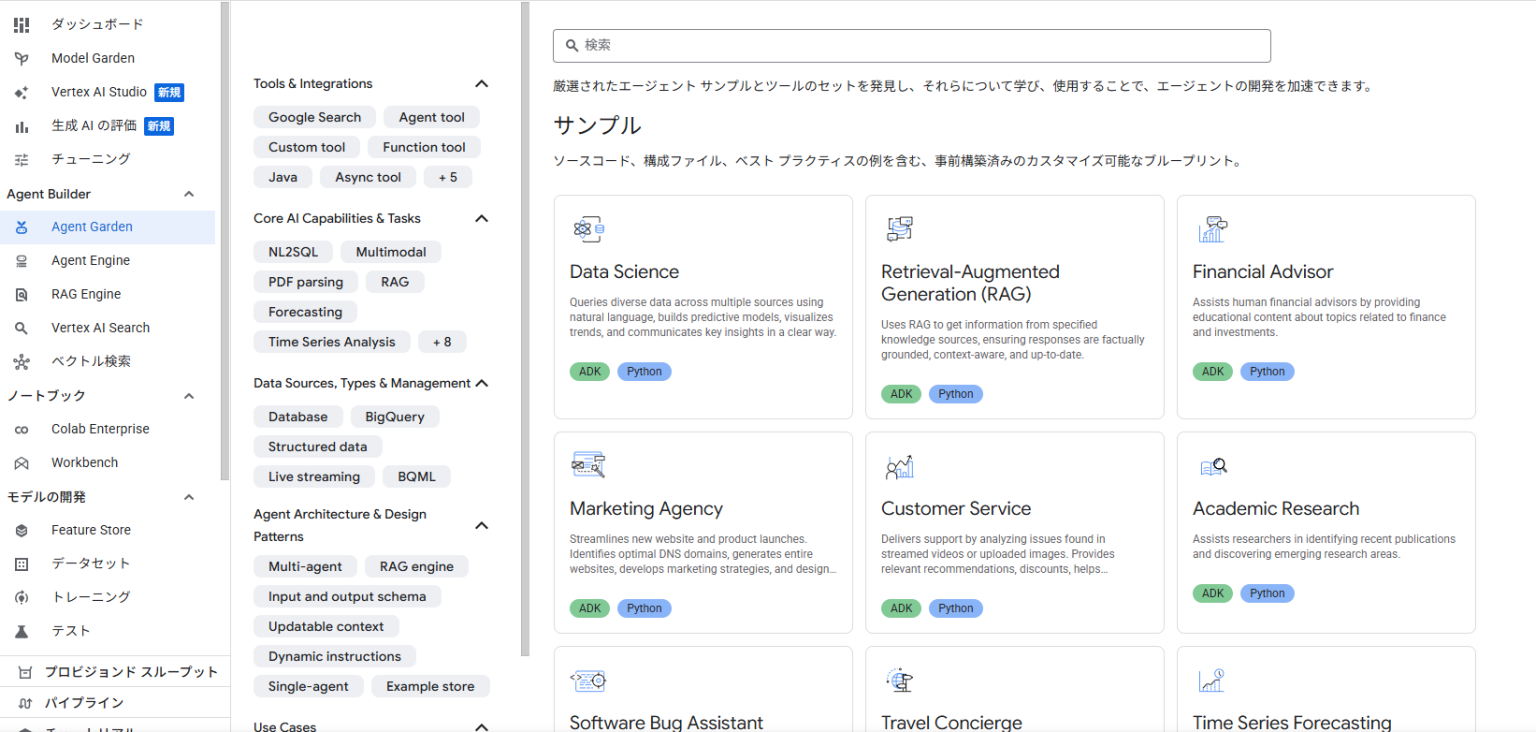Collapse the ノートブック sidebar group
The width and height of the screenshot is (1536, 732).
click(189, 396)
